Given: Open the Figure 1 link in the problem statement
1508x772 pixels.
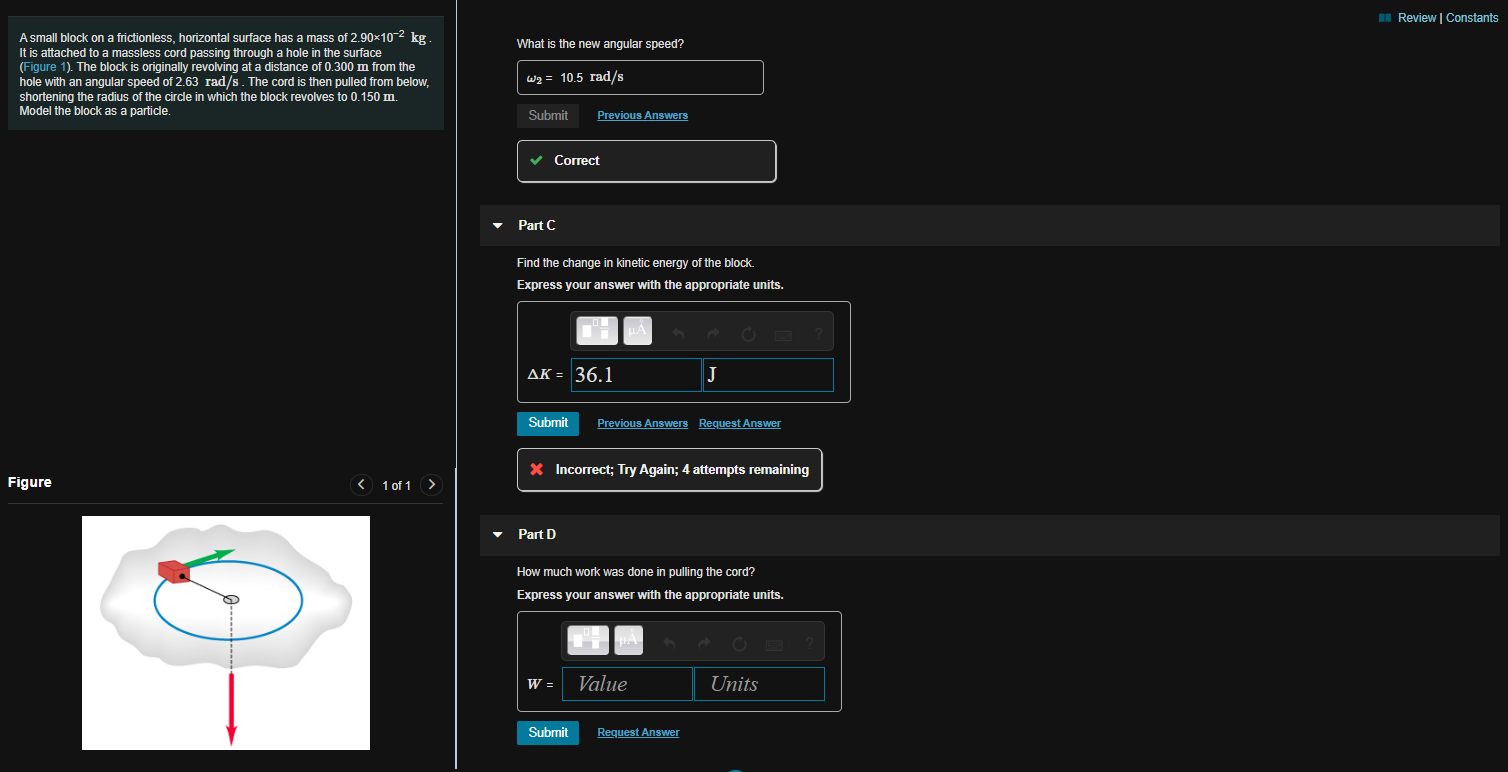Looking at the screenshot, I should [x=43, y=66].
